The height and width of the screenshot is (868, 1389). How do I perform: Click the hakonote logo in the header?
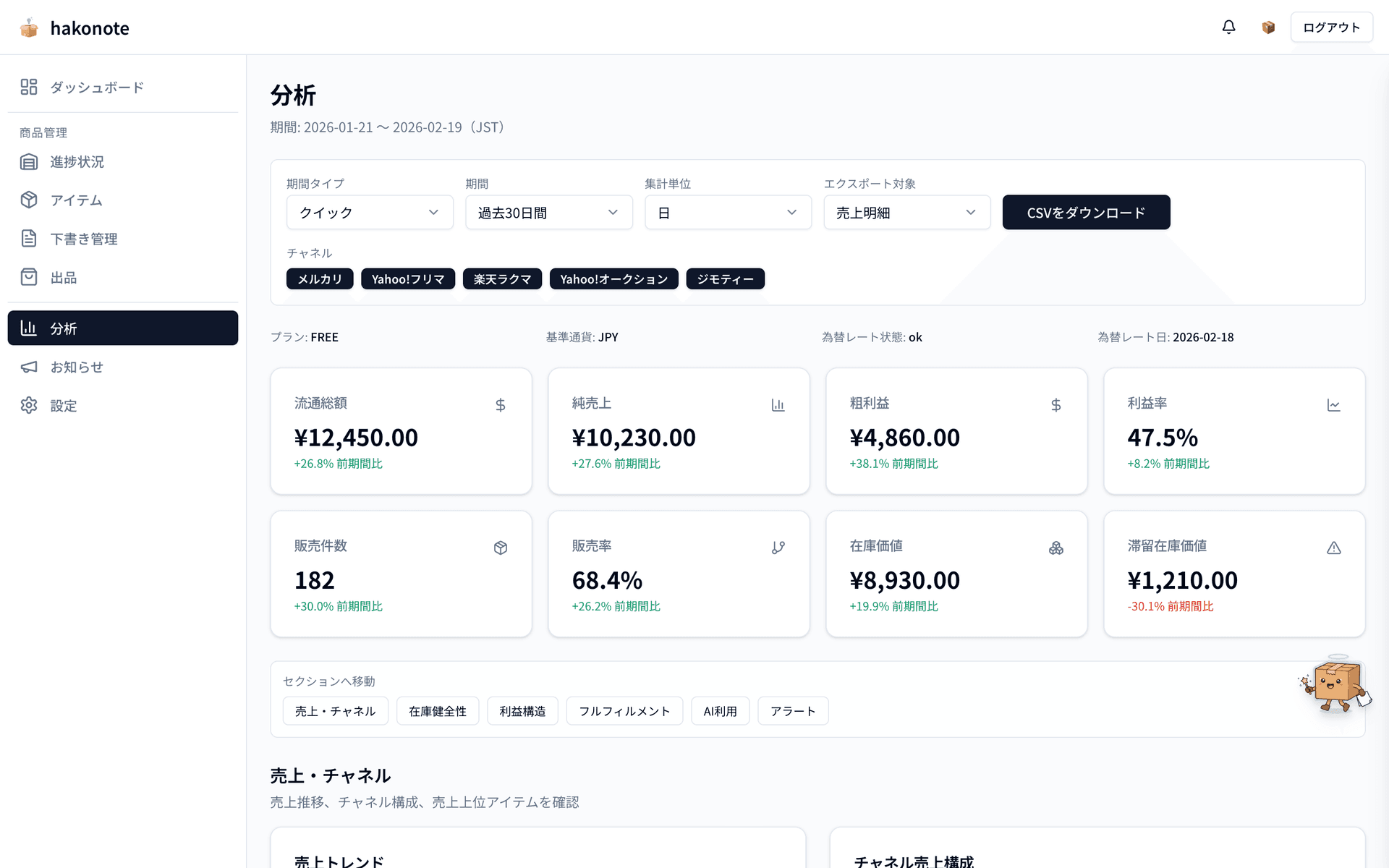click(74, 27)
